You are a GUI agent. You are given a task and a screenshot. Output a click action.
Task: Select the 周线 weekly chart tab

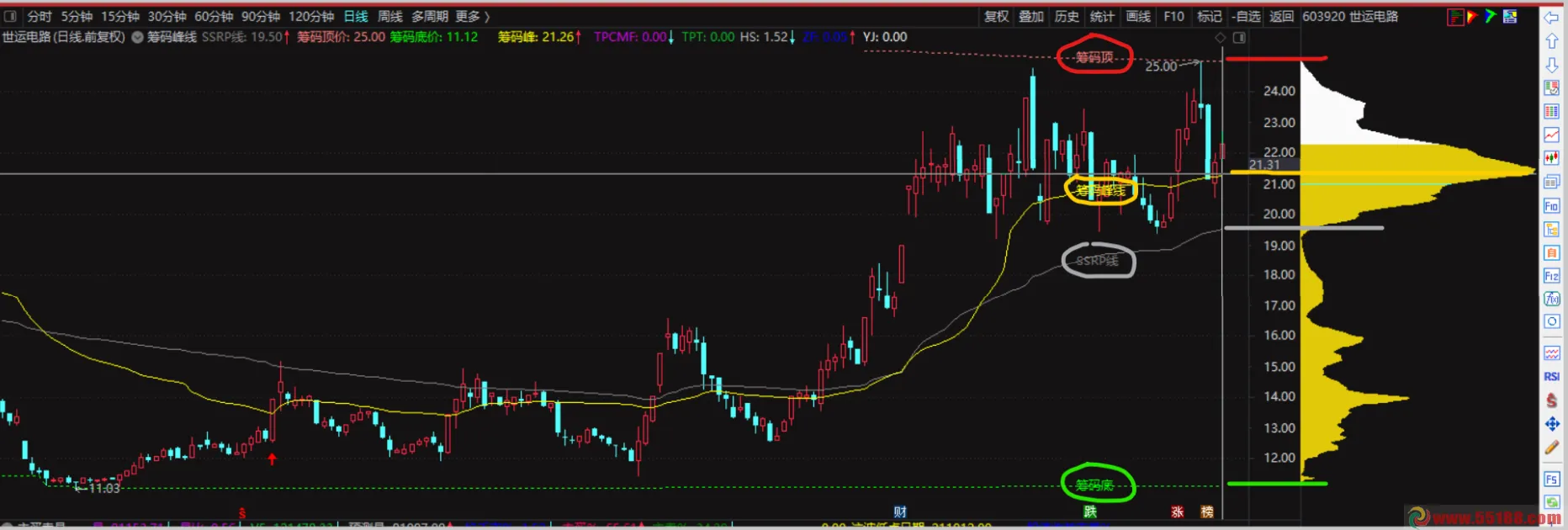[x=389, y=16]
